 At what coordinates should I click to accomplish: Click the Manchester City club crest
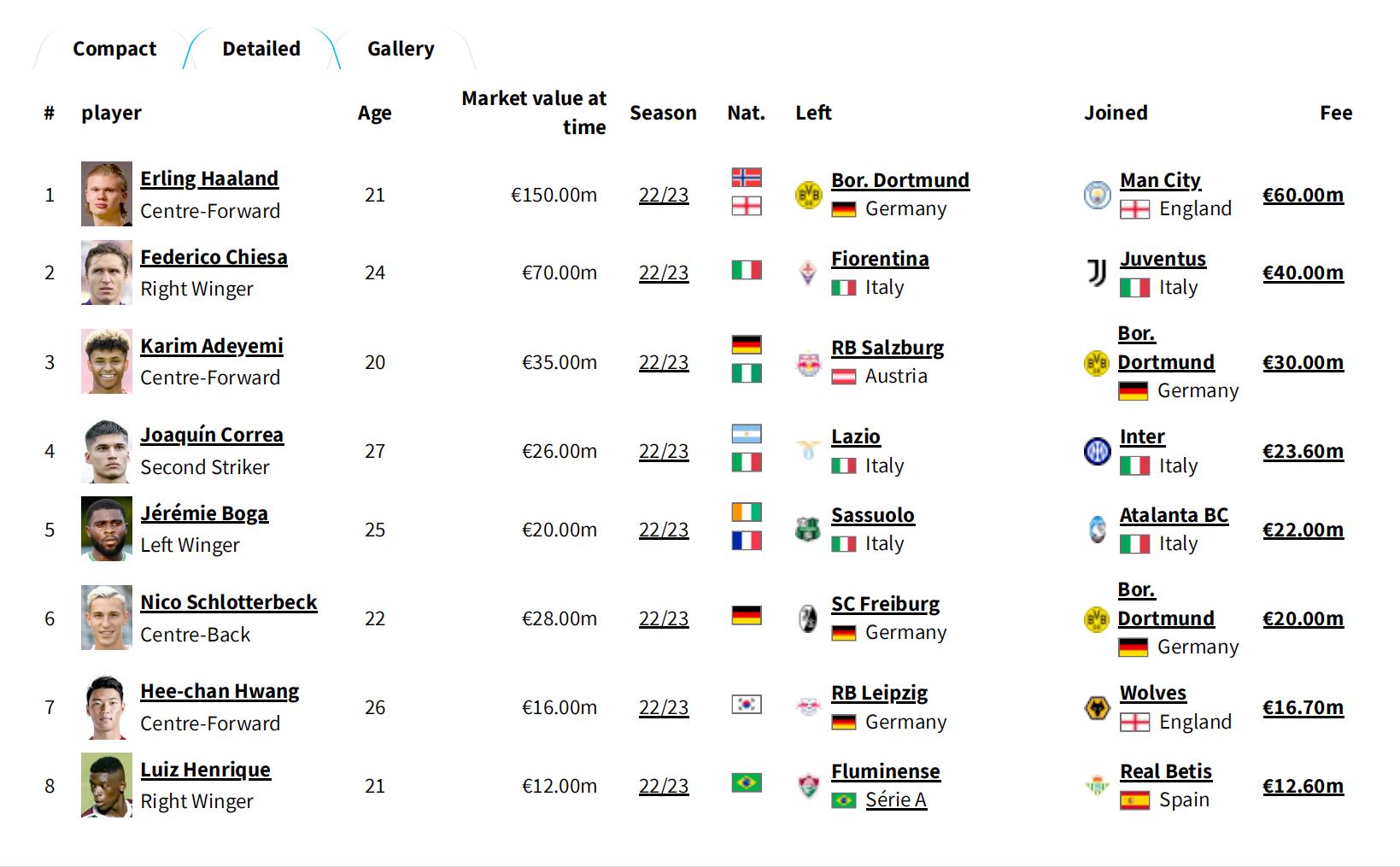[1097, 195]
